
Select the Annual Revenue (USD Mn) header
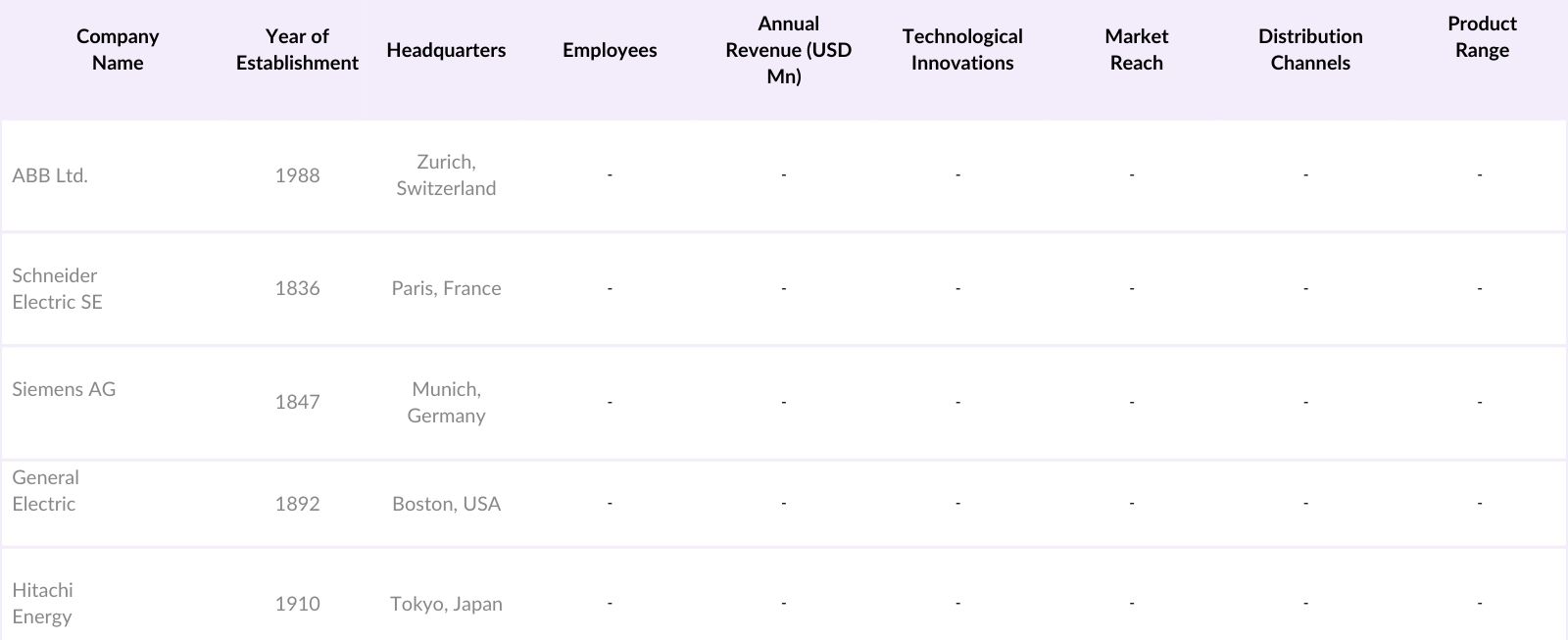pos(788,50)
